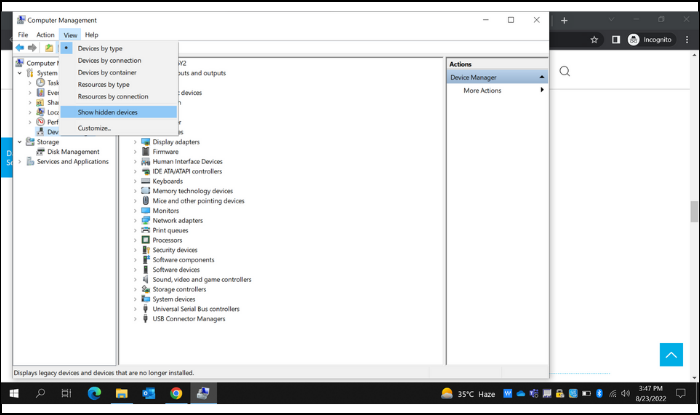Open the notification center icon
The image size is (700, 415).
680,393
